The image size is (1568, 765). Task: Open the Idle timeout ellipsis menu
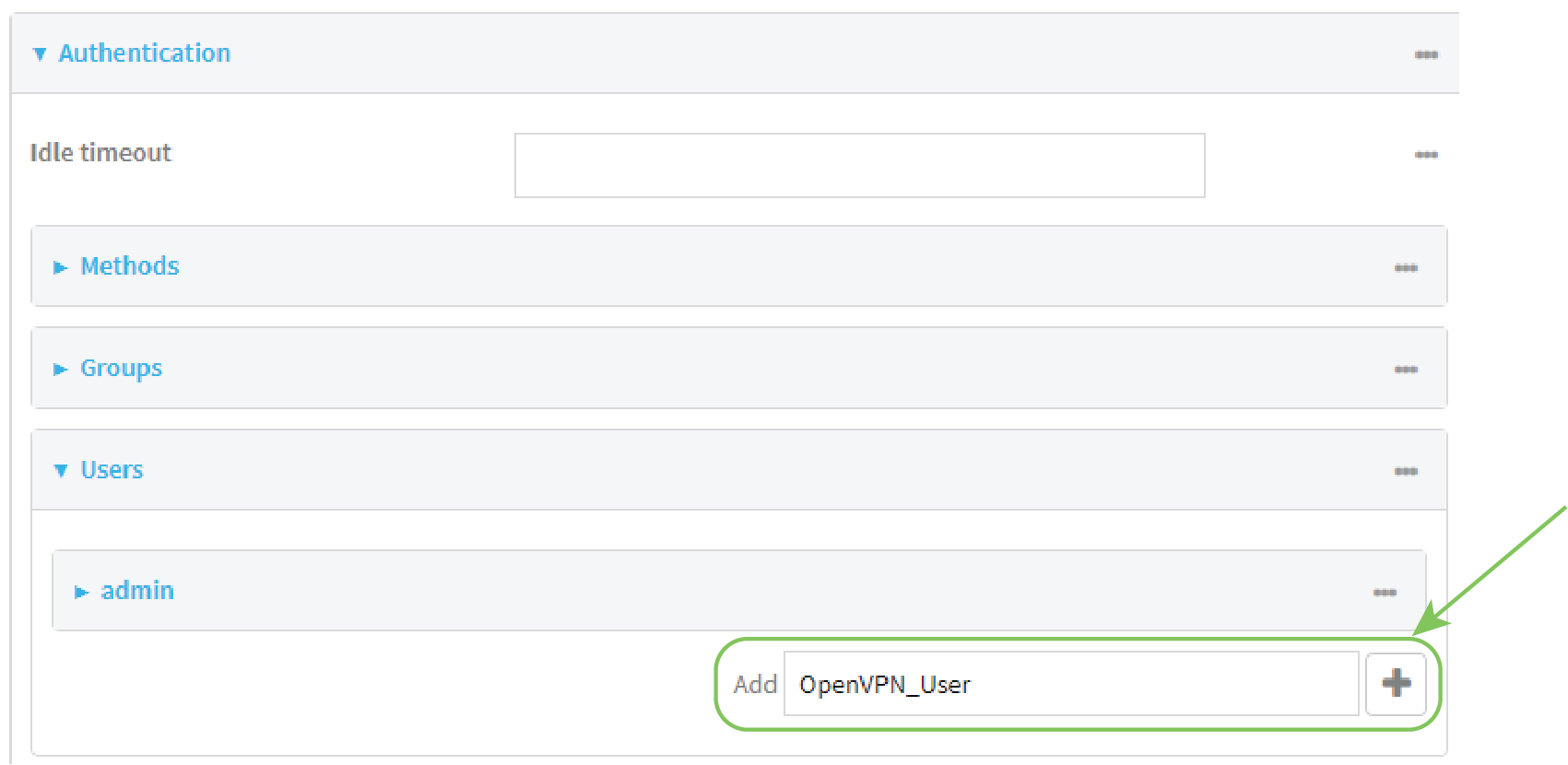1426,155
